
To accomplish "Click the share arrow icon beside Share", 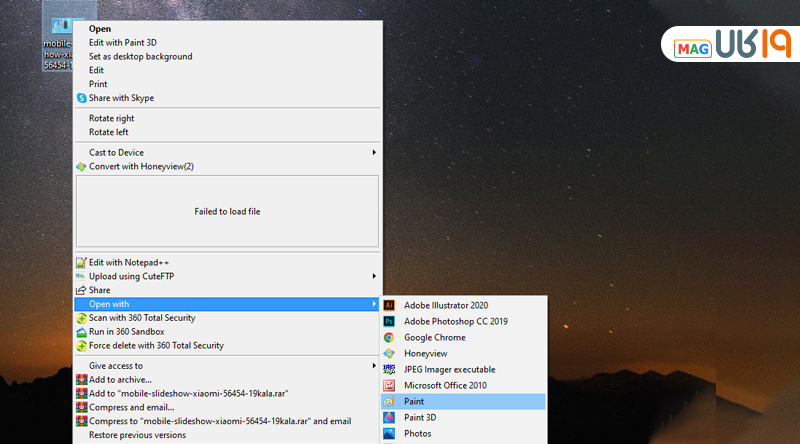I will point(81,290).
